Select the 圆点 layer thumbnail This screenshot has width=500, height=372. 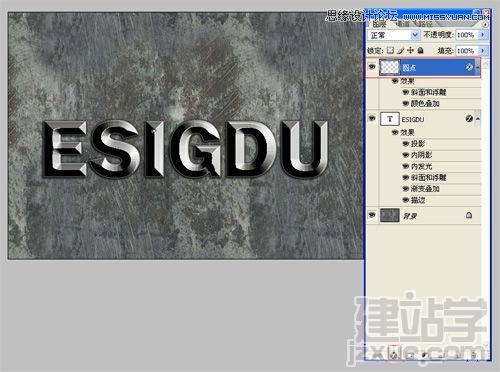click(389, 67)
